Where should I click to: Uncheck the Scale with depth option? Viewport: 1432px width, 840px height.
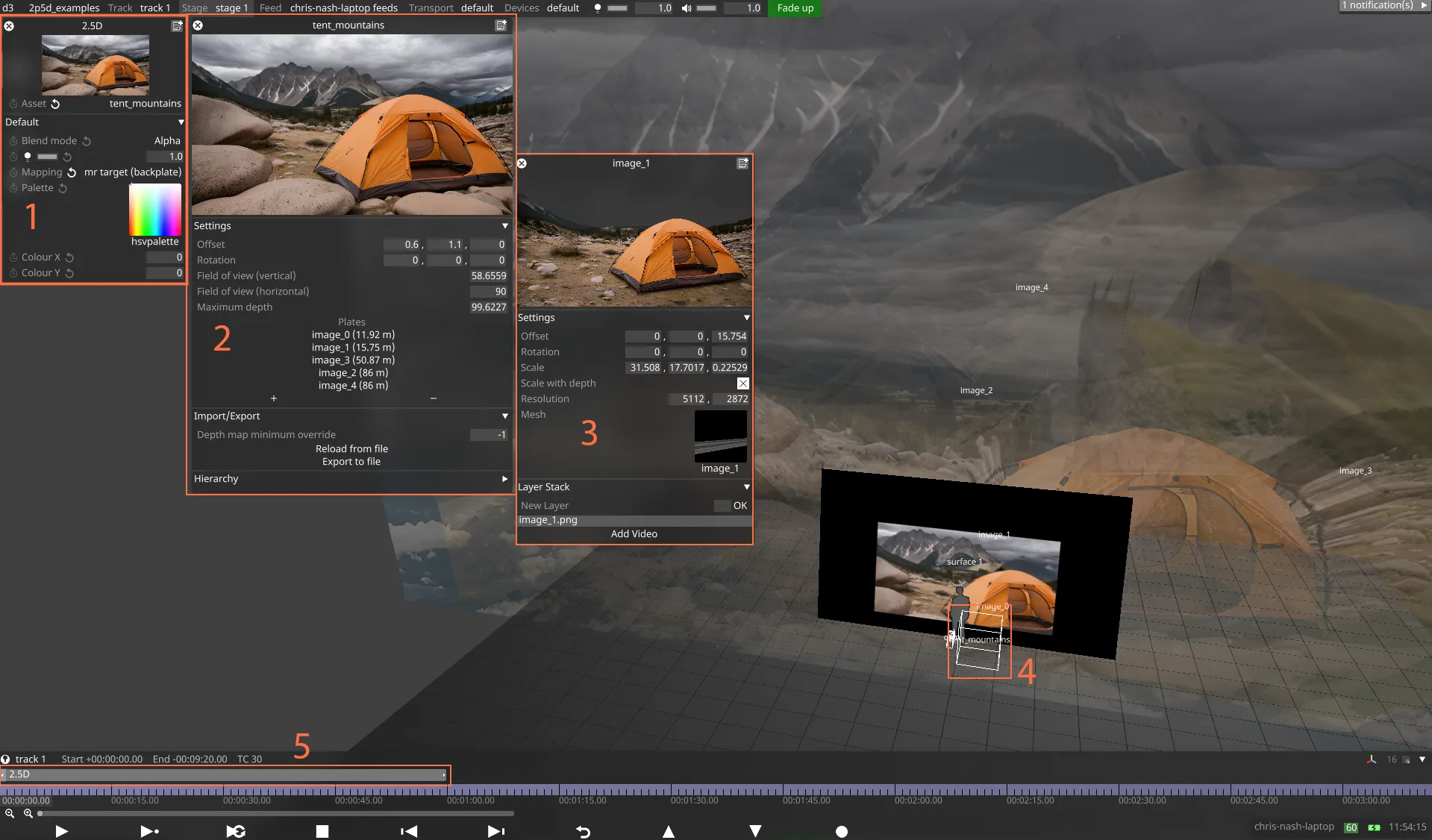coord(742,383)
